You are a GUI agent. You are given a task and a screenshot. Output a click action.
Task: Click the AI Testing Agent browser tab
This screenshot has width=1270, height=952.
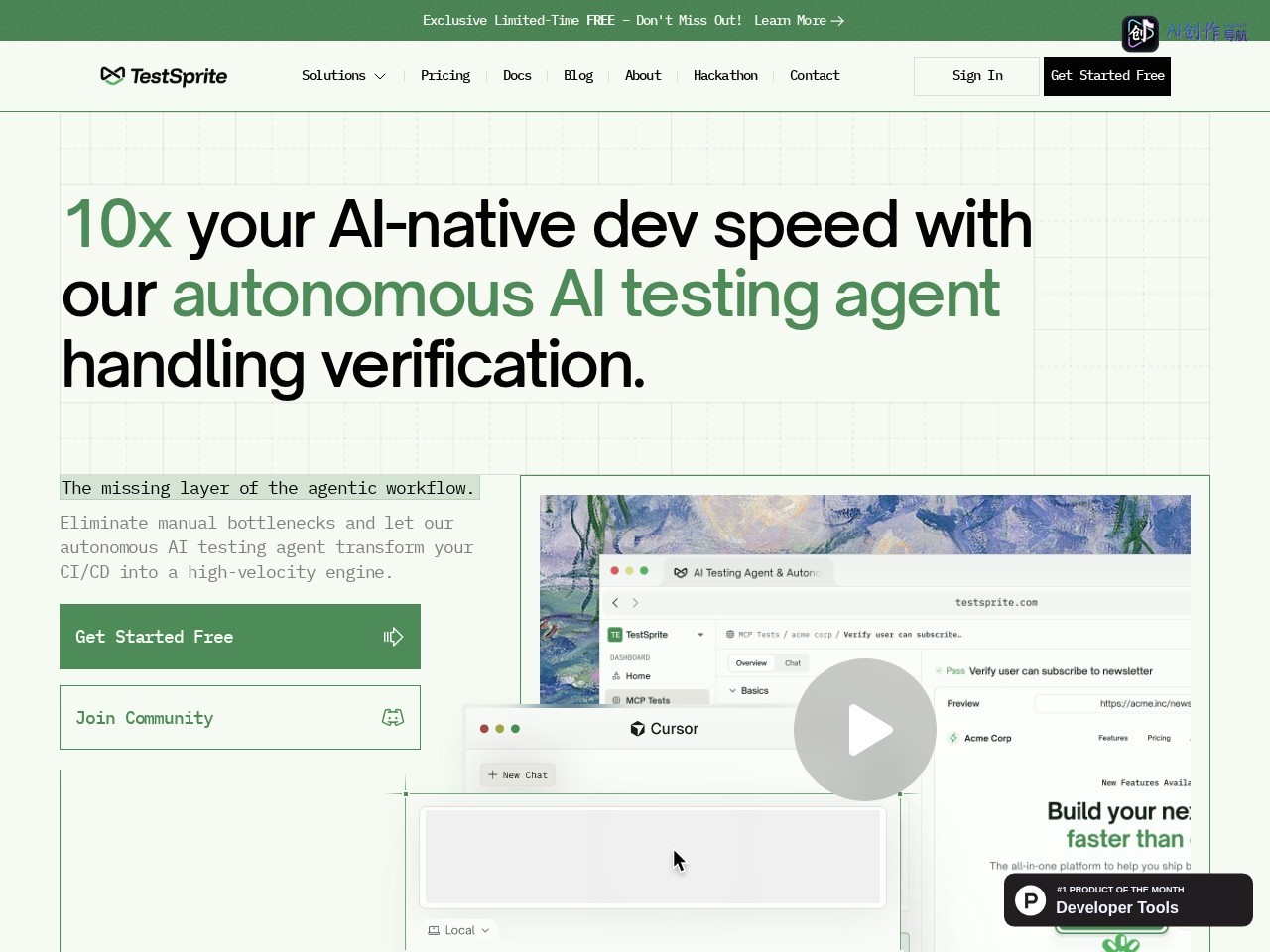click(747, 572)
